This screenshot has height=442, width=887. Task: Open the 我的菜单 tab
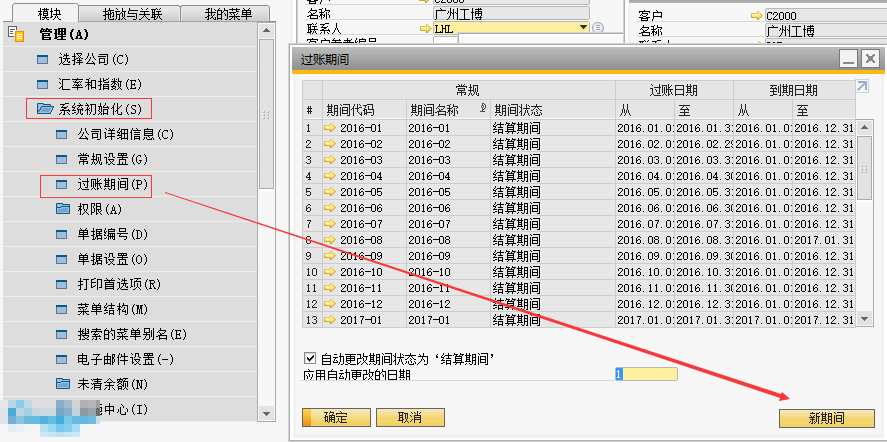coord(229,14)
